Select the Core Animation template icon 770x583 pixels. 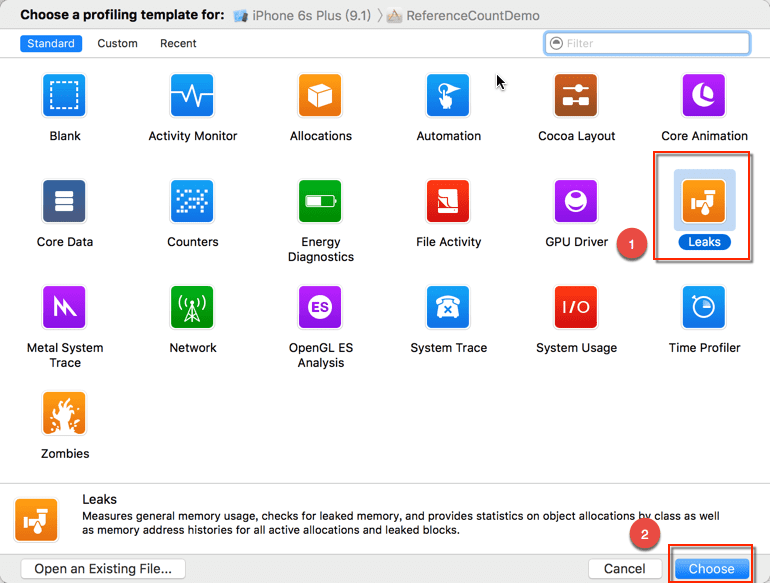(704, 95)
